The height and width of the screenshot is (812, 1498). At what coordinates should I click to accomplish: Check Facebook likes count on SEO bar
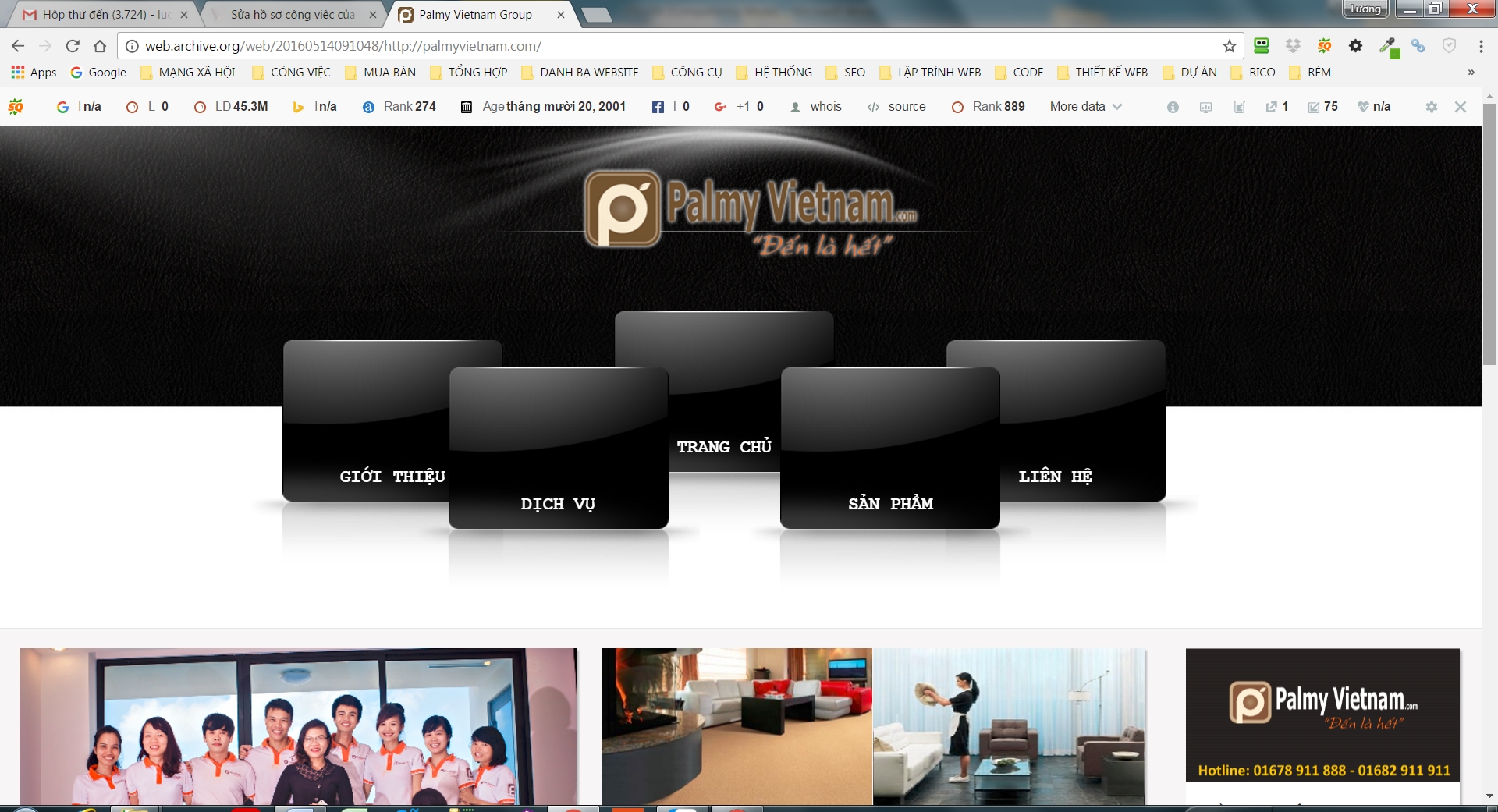pyautogui.click(x=671, y=107)
